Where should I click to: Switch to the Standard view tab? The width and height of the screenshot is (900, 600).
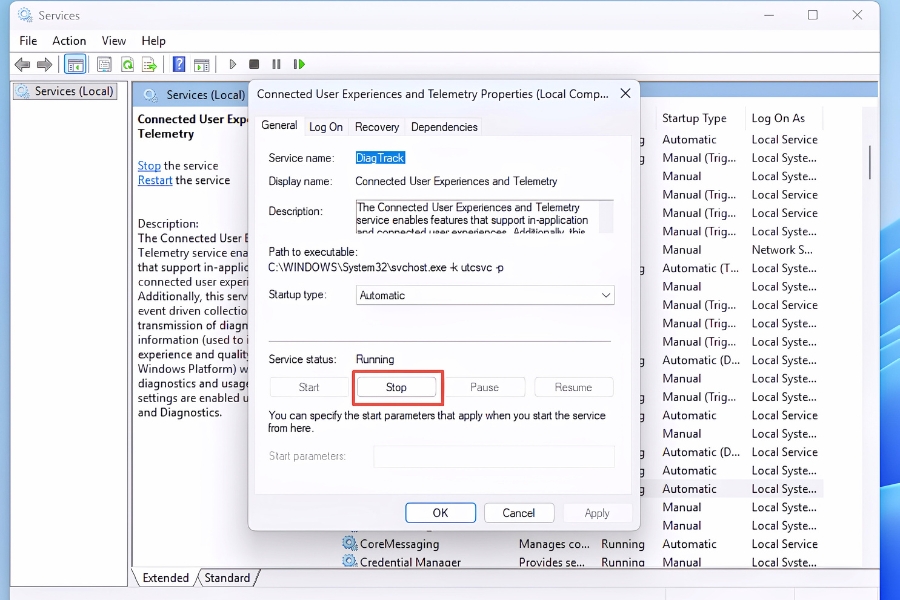coord(227,578)
